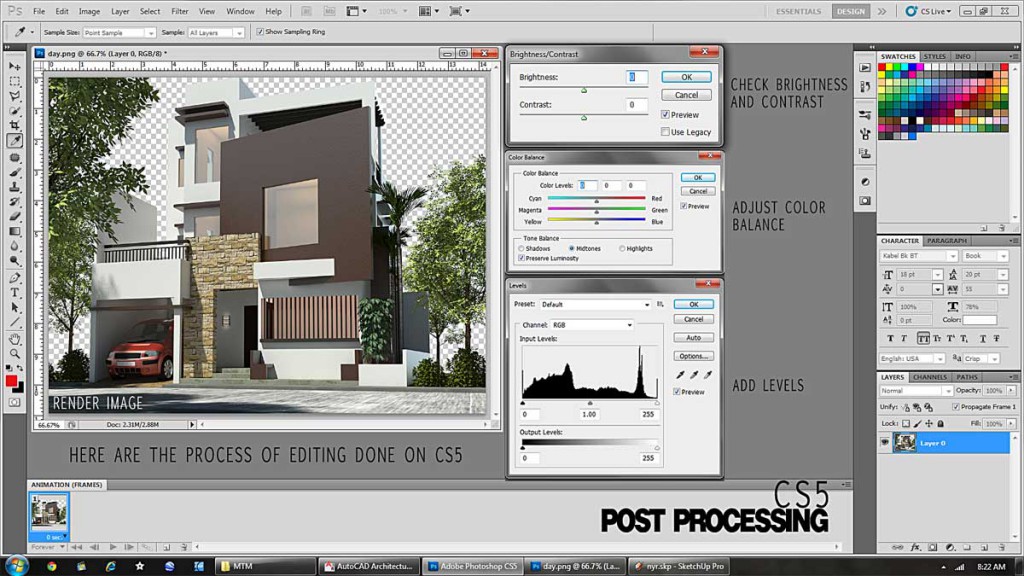
Task: Select the Hand tool
Action: 14,339
